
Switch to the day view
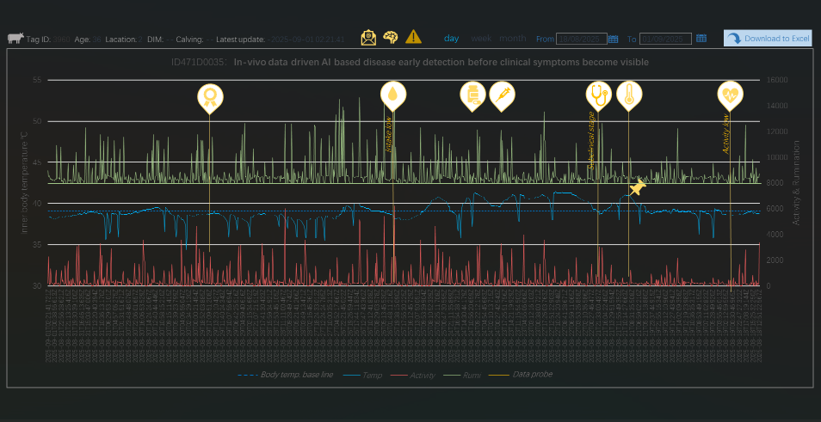tap(451, 39)
